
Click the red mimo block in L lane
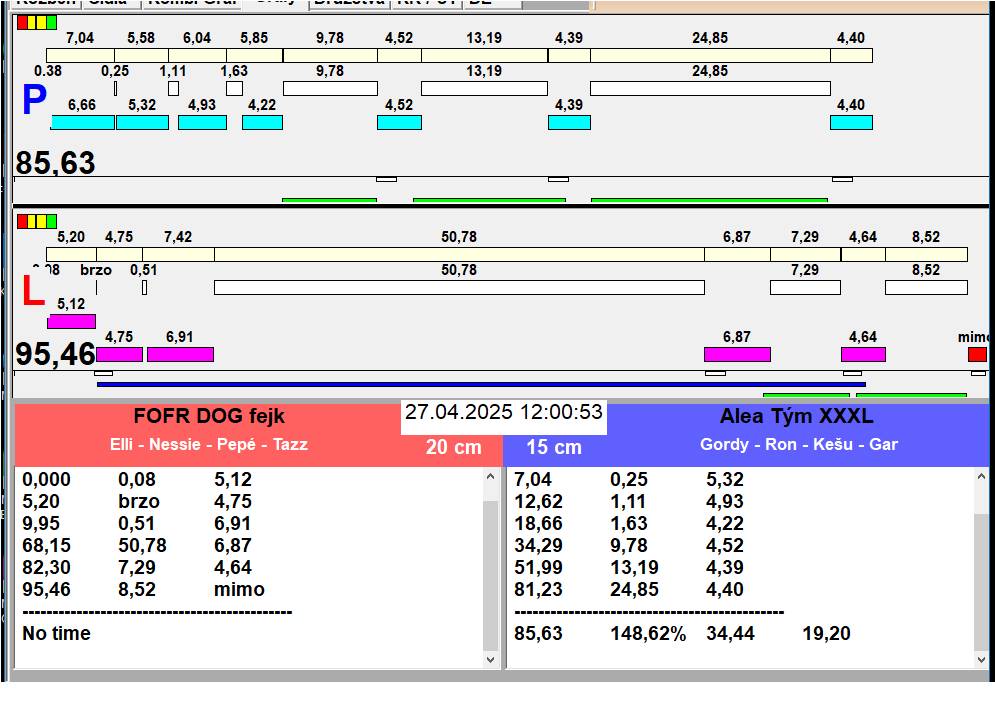[x=977, y=355]
